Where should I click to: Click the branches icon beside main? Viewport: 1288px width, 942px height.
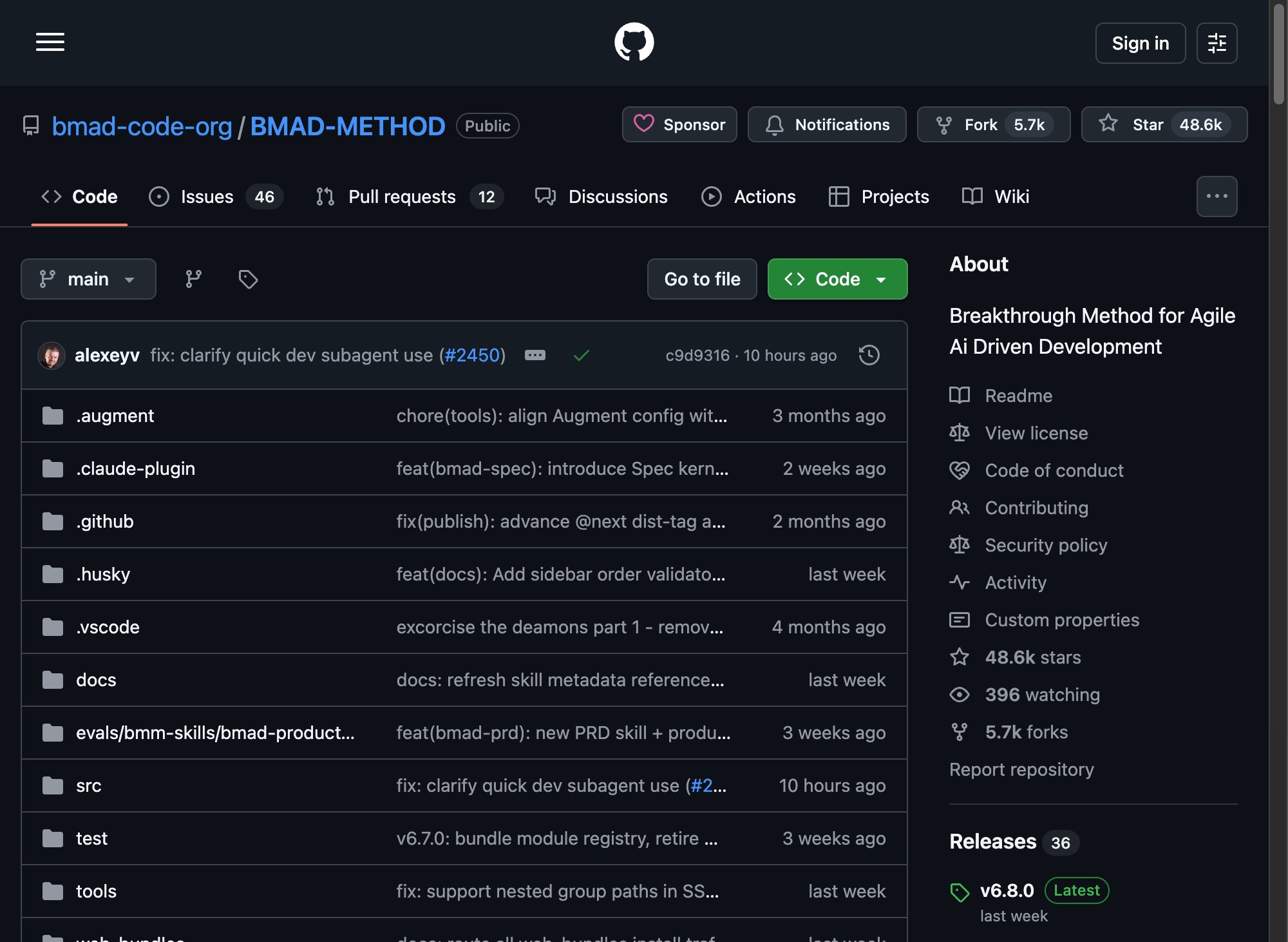(x=193, y=279)
